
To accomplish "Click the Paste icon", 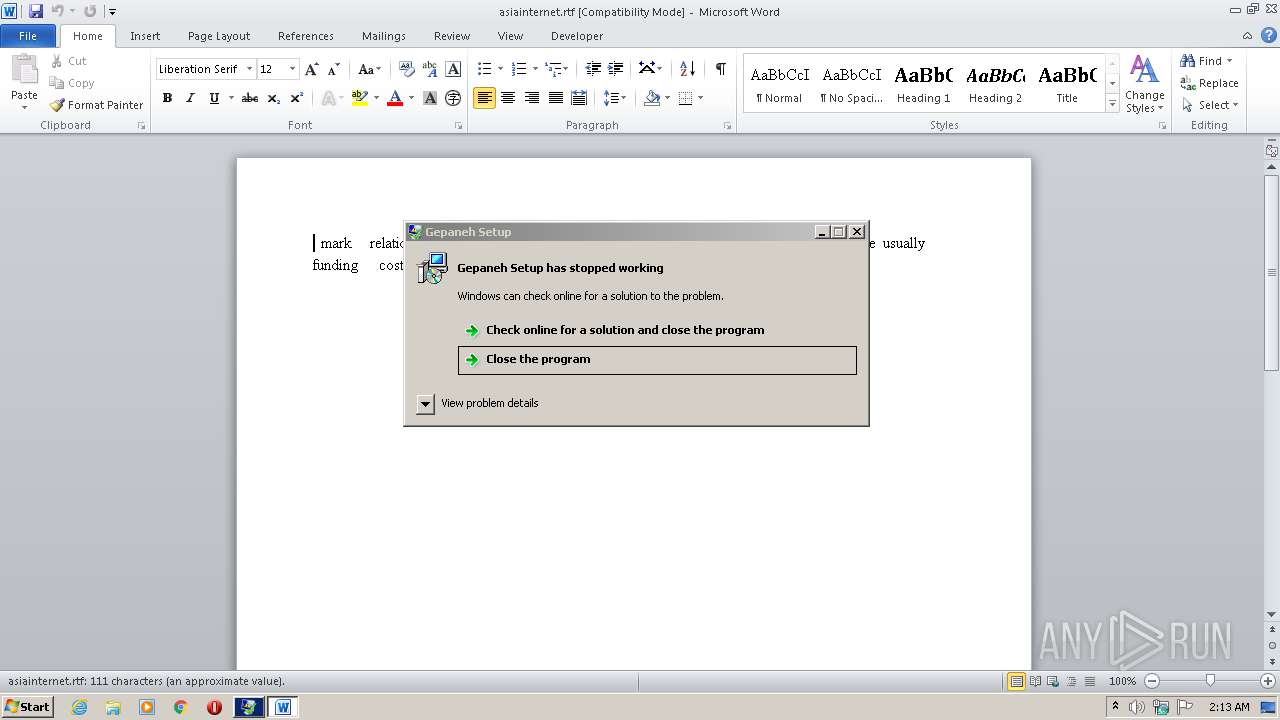I will pos(24,70).
